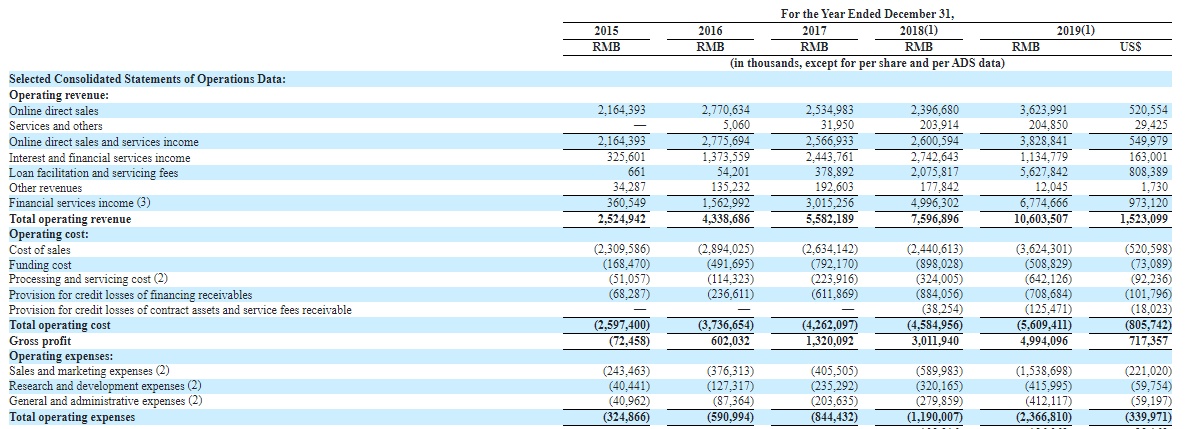Viewport: 1189px width, 429px height.
Task: Select the "Funding cost" row label
Action: [40, 265]
